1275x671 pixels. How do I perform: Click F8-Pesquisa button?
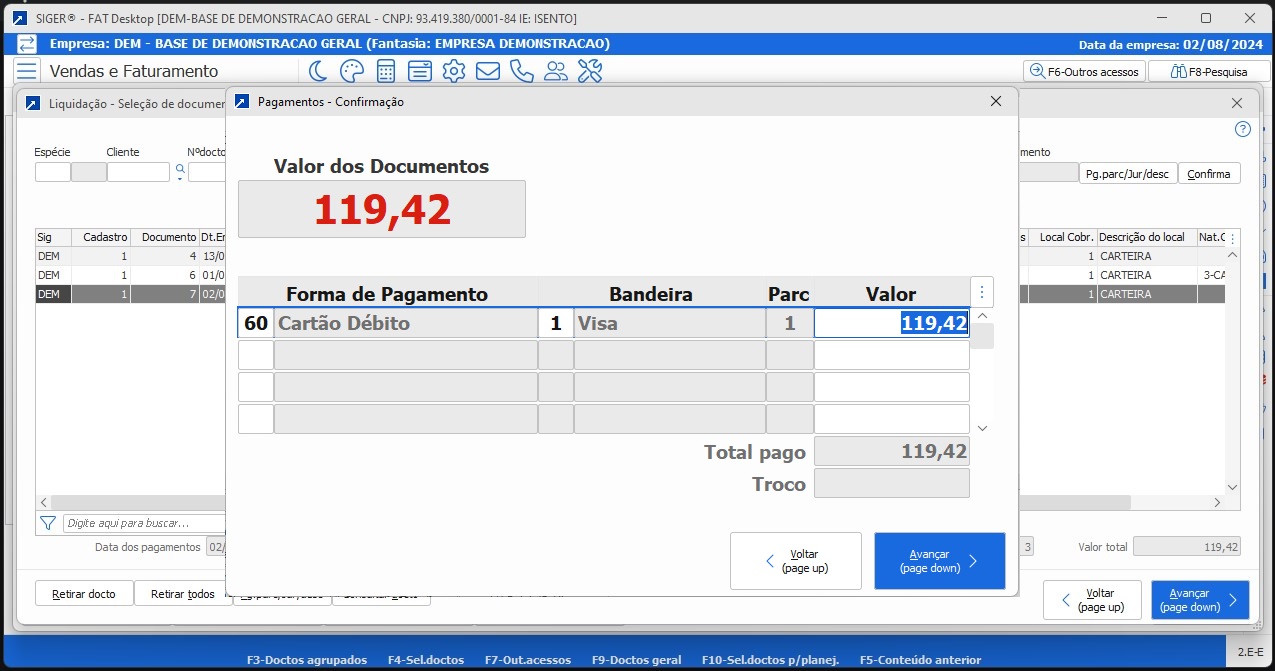coord(1209,72)
